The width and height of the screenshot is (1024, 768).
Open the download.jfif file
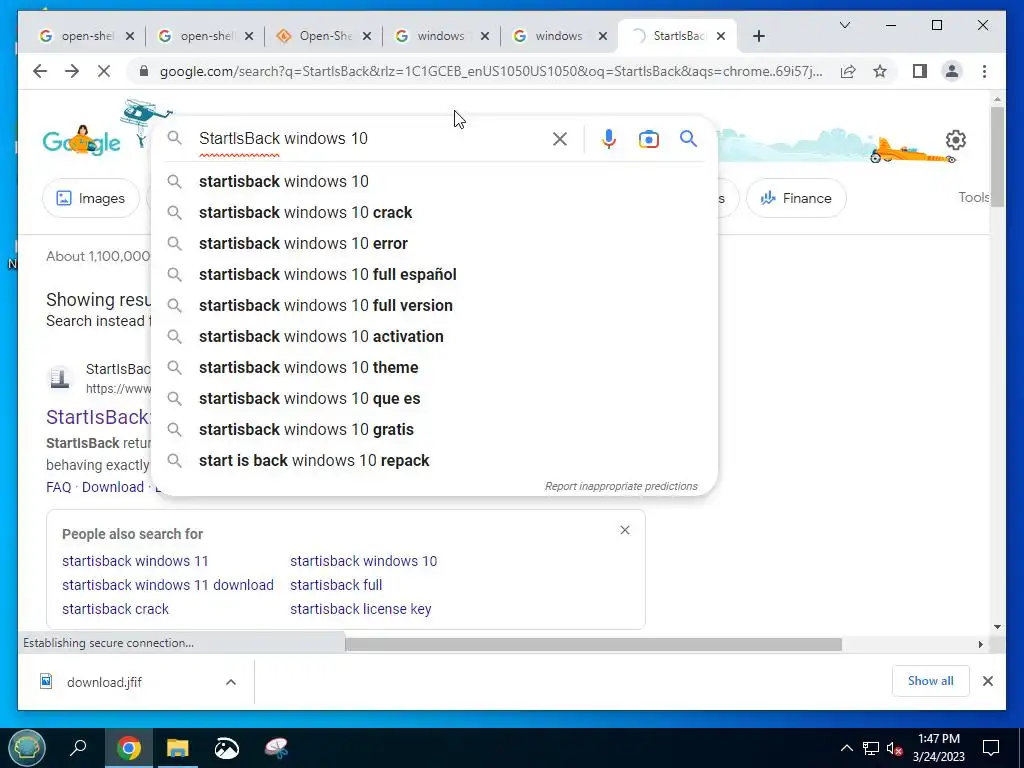(104, 682)
